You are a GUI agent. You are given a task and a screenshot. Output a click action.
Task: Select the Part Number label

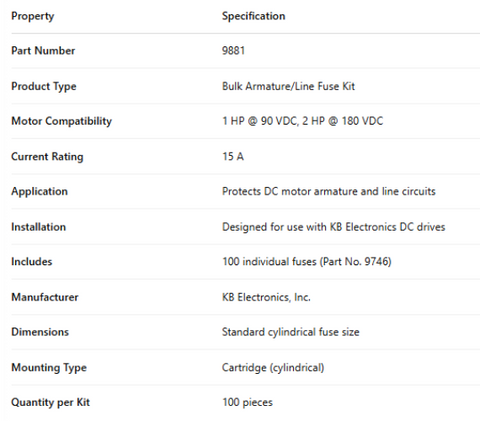click(x=43, y=51)
